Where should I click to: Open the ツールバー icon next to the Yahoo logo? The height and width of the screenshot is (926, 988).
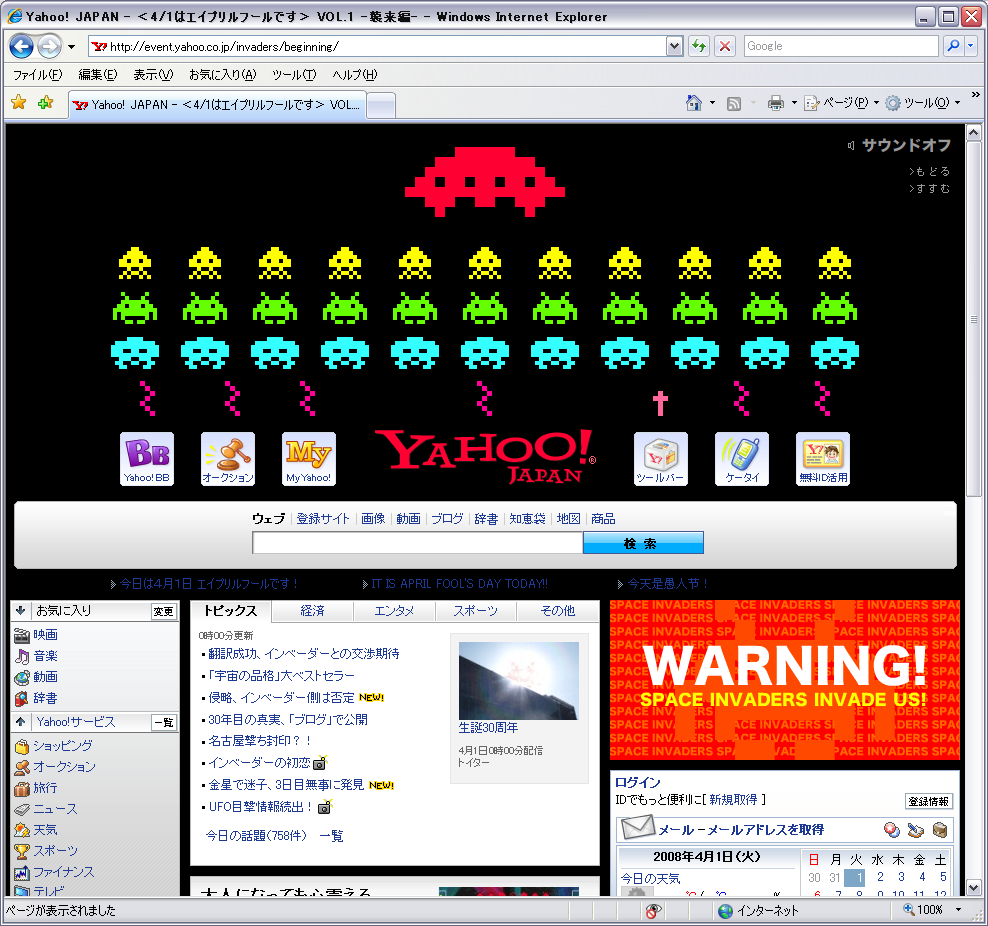click(660, 459)
